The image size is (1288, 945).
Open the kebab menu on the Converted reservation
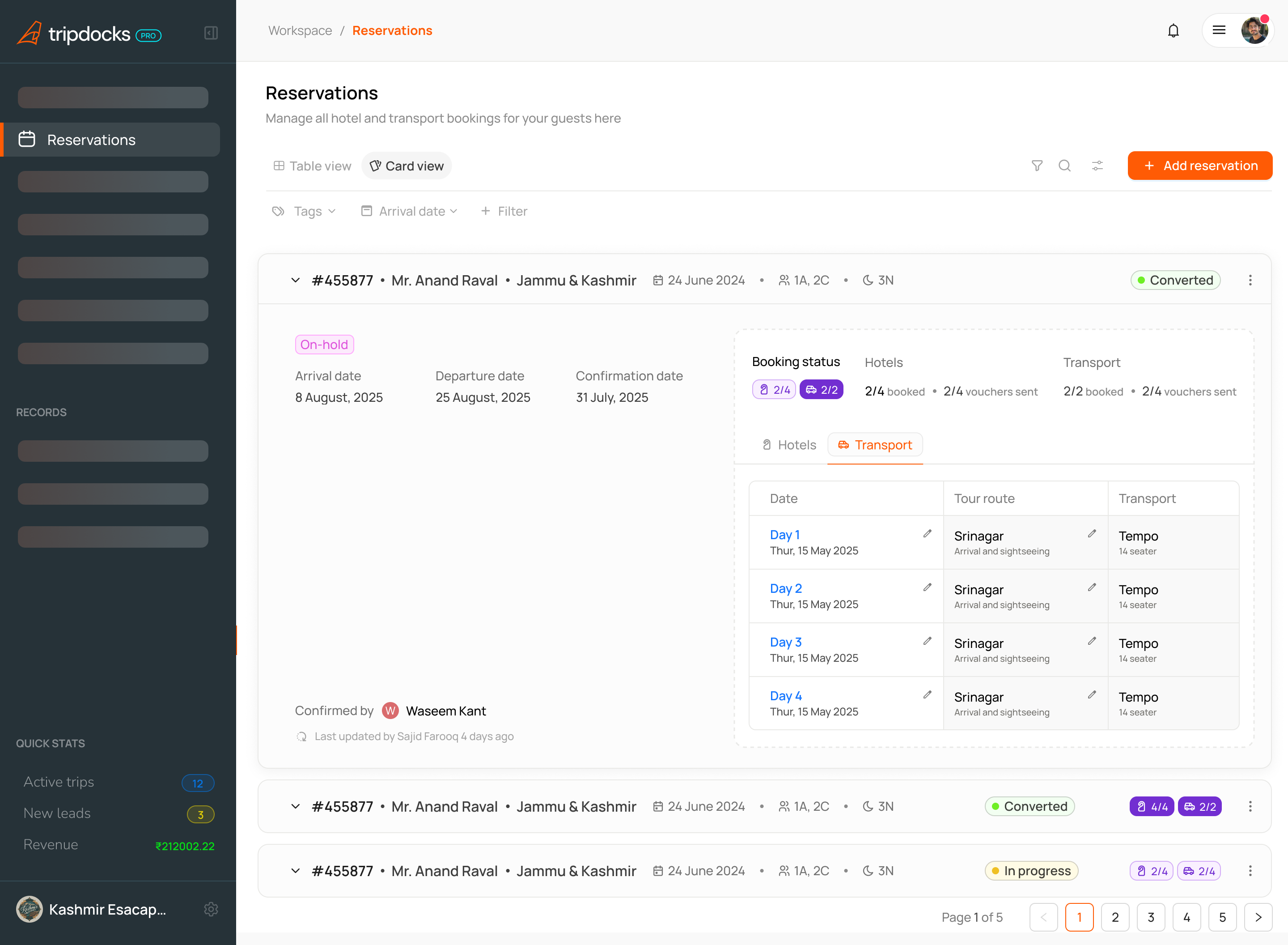(x=1250, y=280)
